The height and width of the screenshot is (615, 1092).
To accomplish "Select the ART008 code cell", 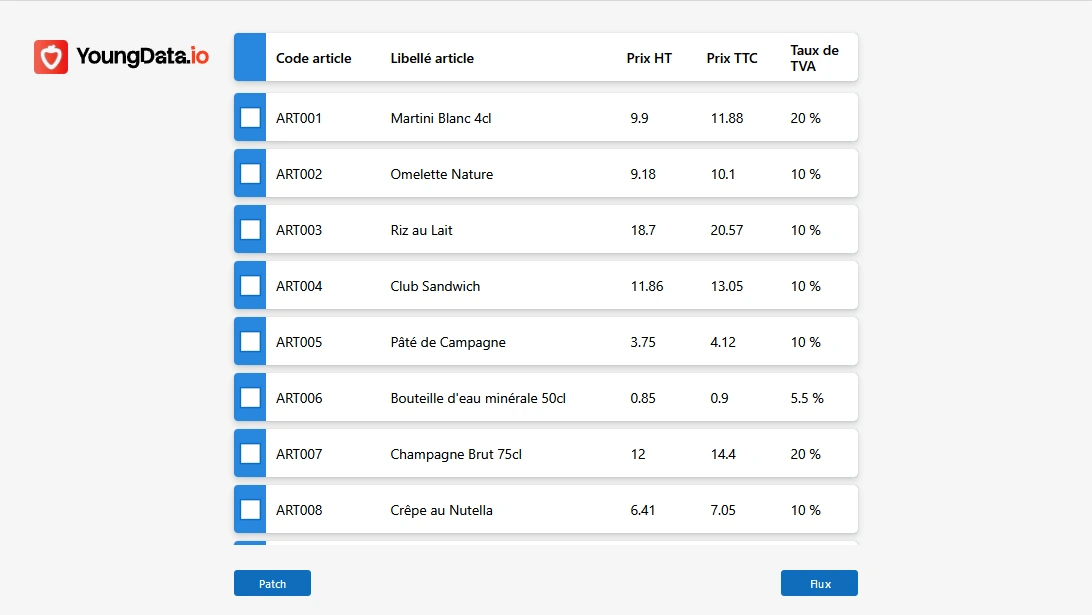I will point(299,511).
